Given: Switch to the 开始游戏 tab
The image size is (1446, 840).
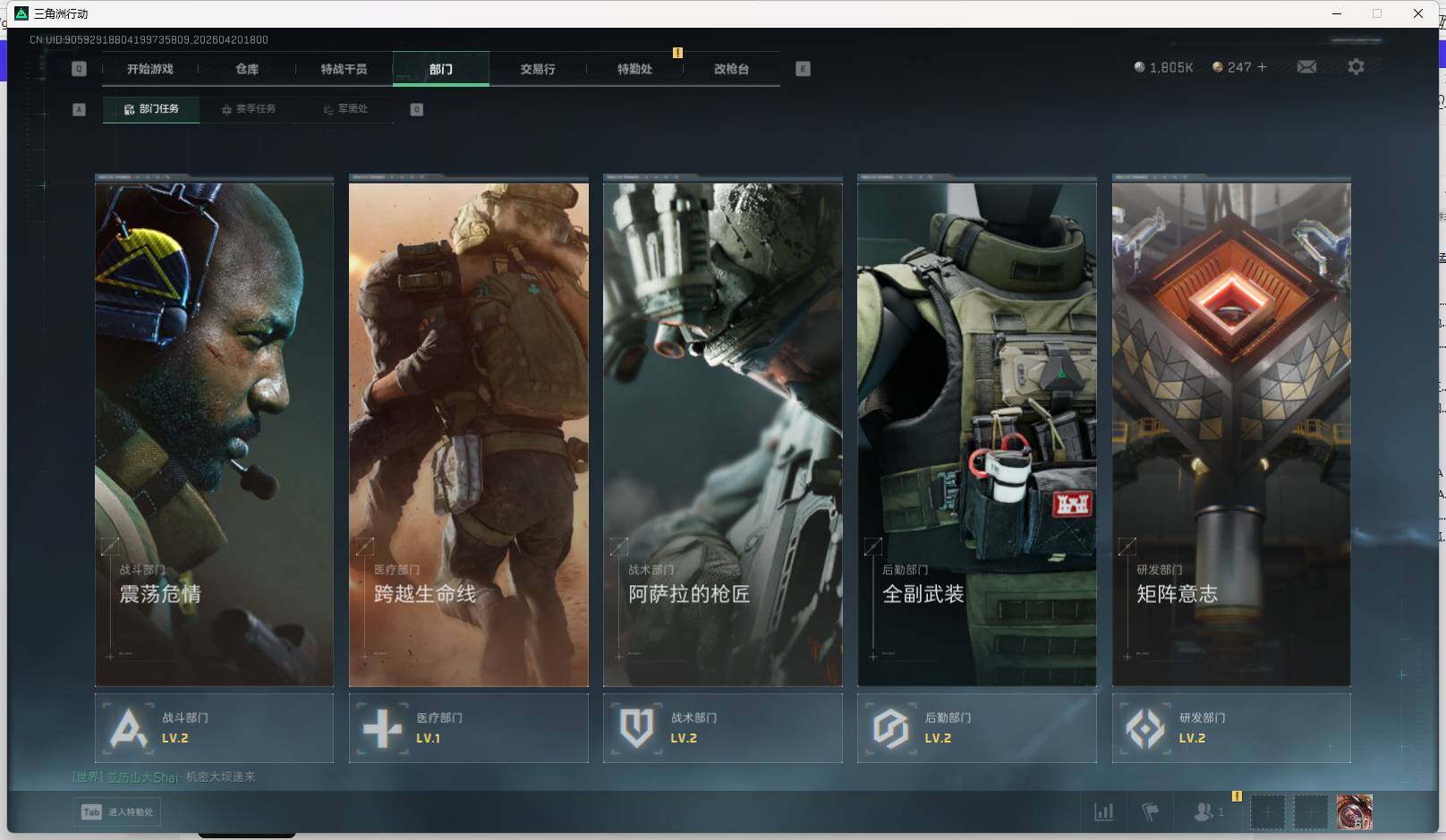Looking at the screenshot, I should (x=149, y=69).
